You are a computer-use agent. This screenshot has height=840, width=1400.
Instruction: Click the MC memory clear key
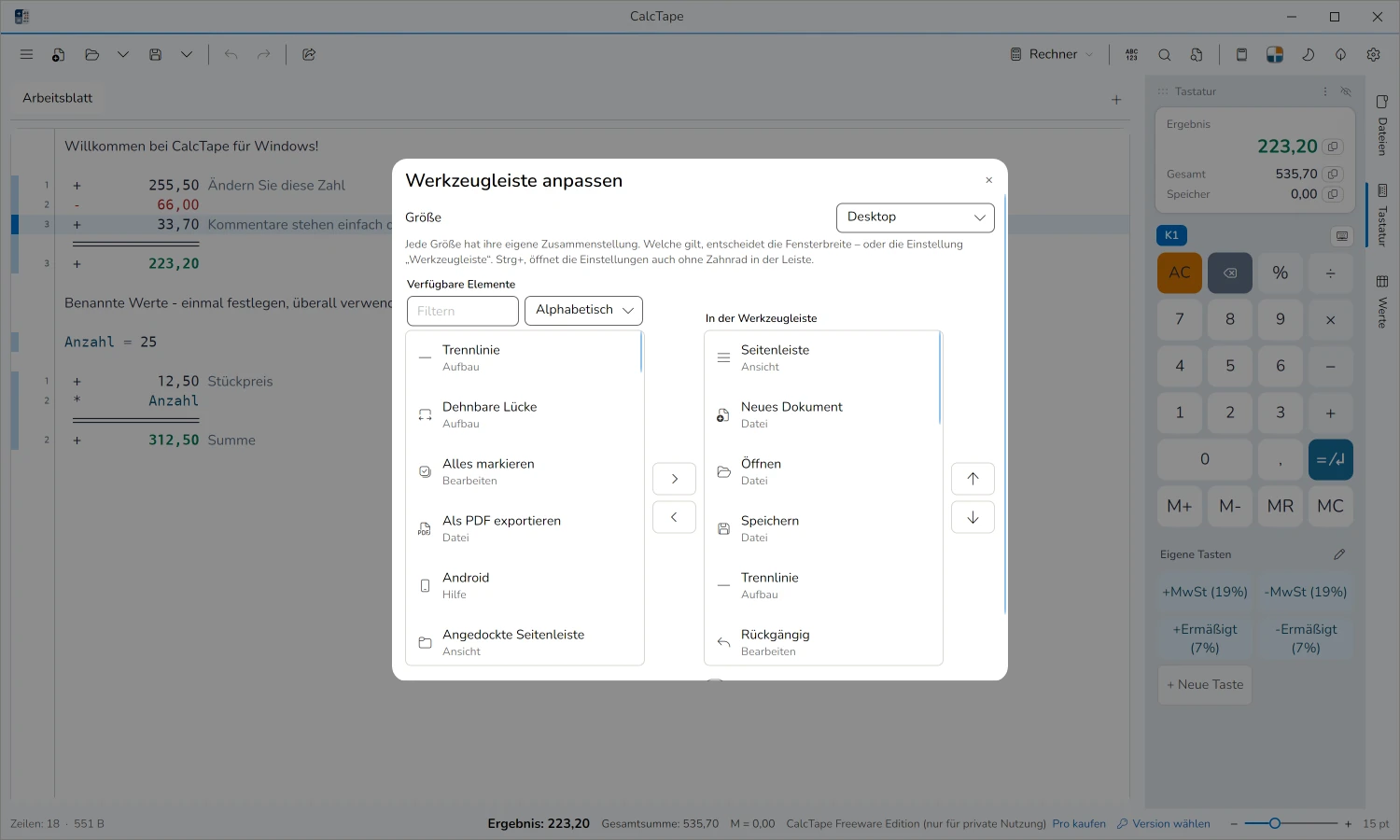click(1331, 506)
